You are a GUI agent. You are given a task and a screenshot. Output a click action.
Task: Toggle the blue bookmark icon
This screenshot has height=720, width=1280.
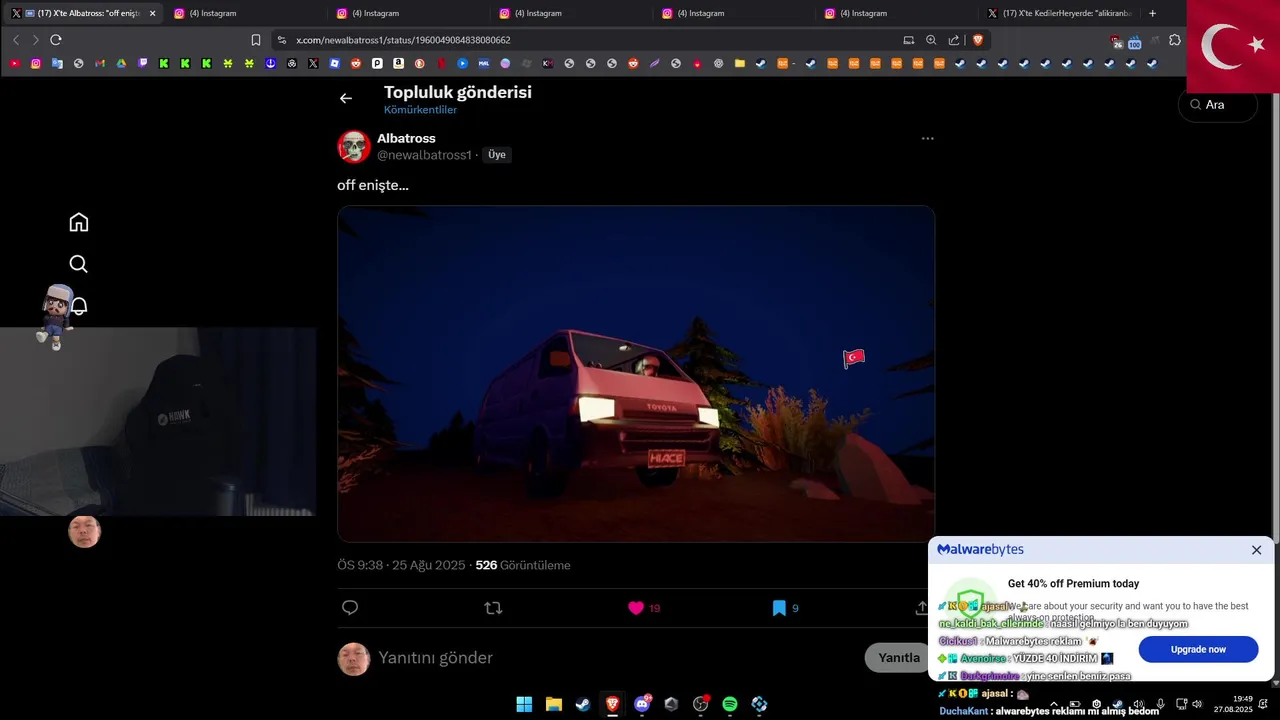pyautogui.click(x=779, y=608)
